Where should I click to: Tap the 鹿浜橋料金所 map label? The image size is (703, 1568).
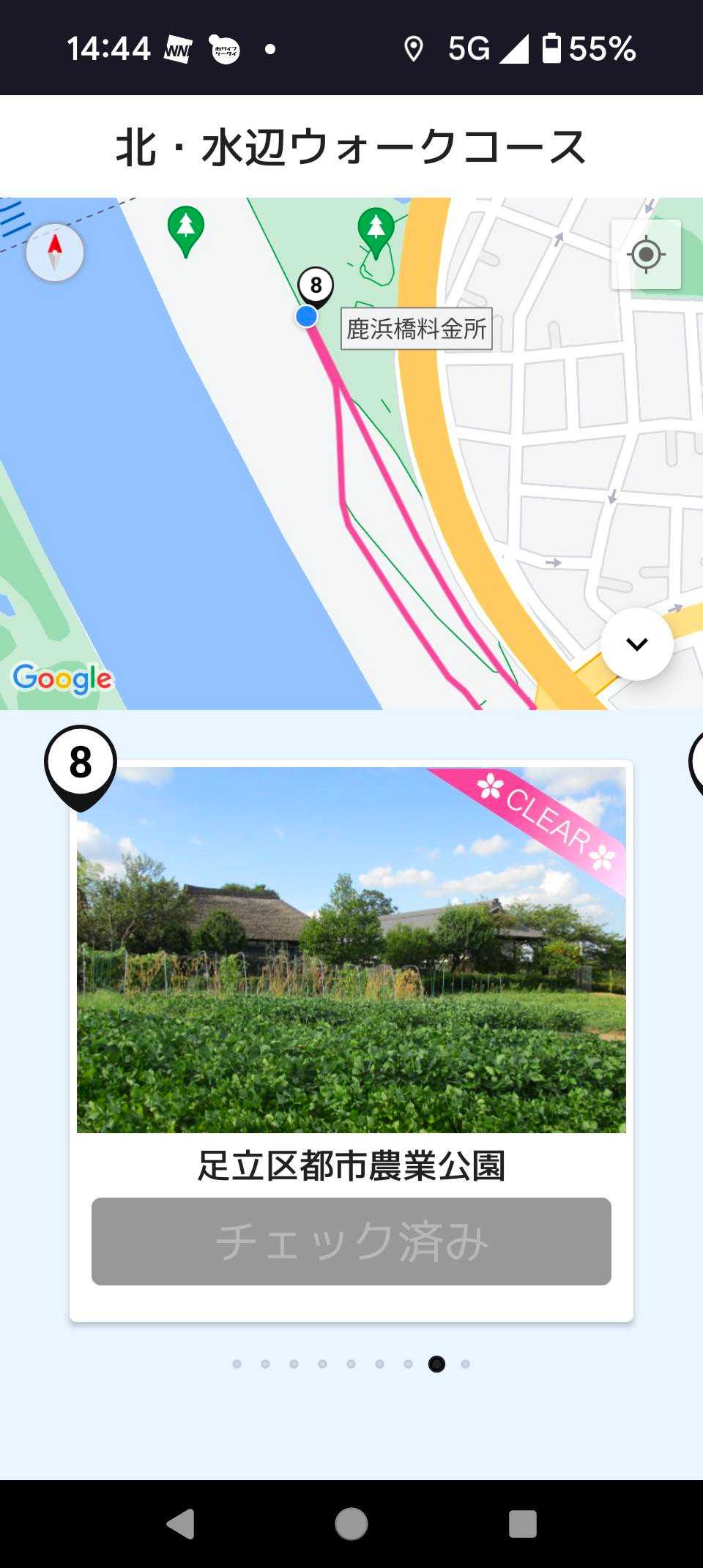coord(417,329)
